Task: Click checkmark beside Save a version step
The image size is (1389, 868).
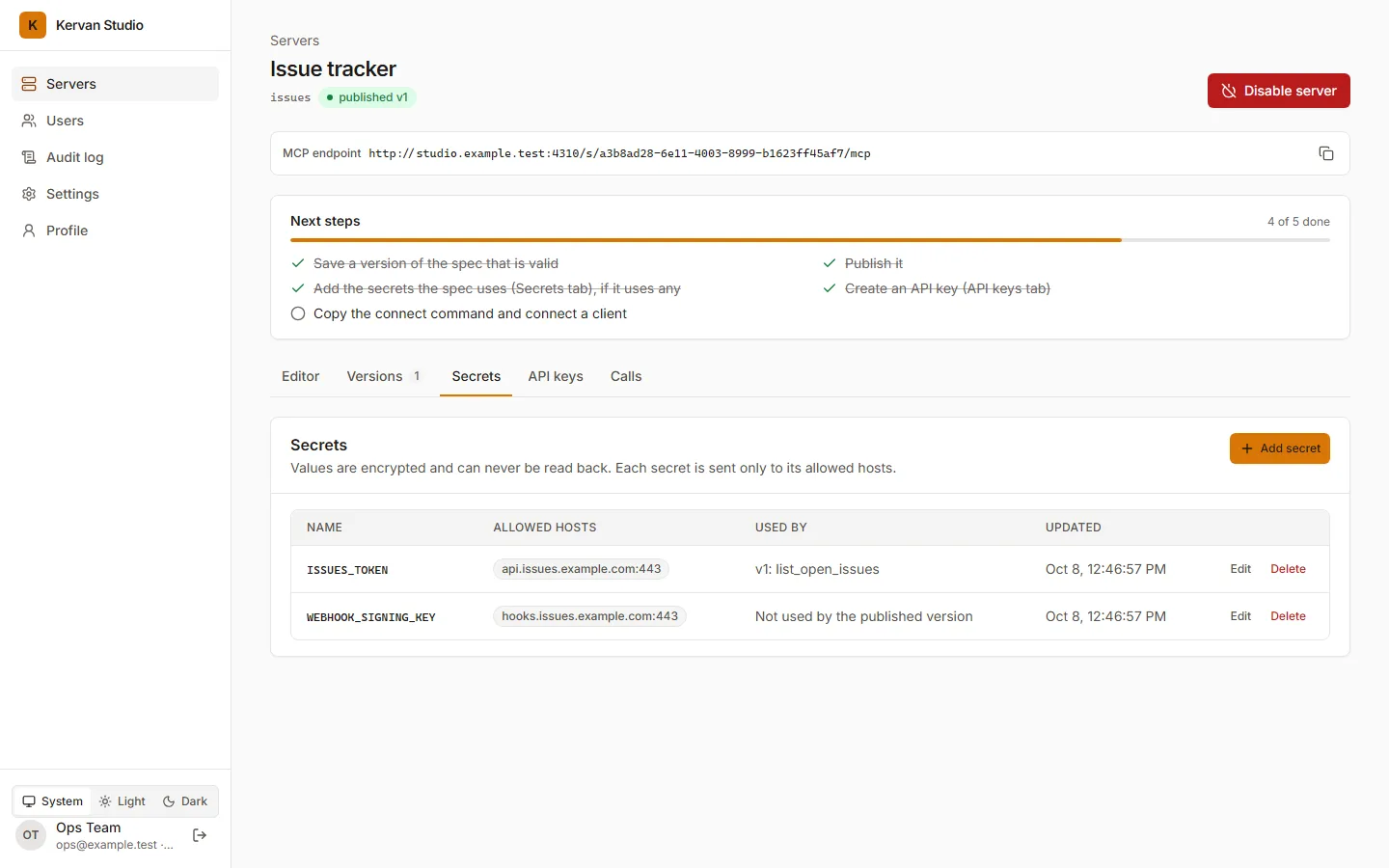Action: click(x=298, y=263)
